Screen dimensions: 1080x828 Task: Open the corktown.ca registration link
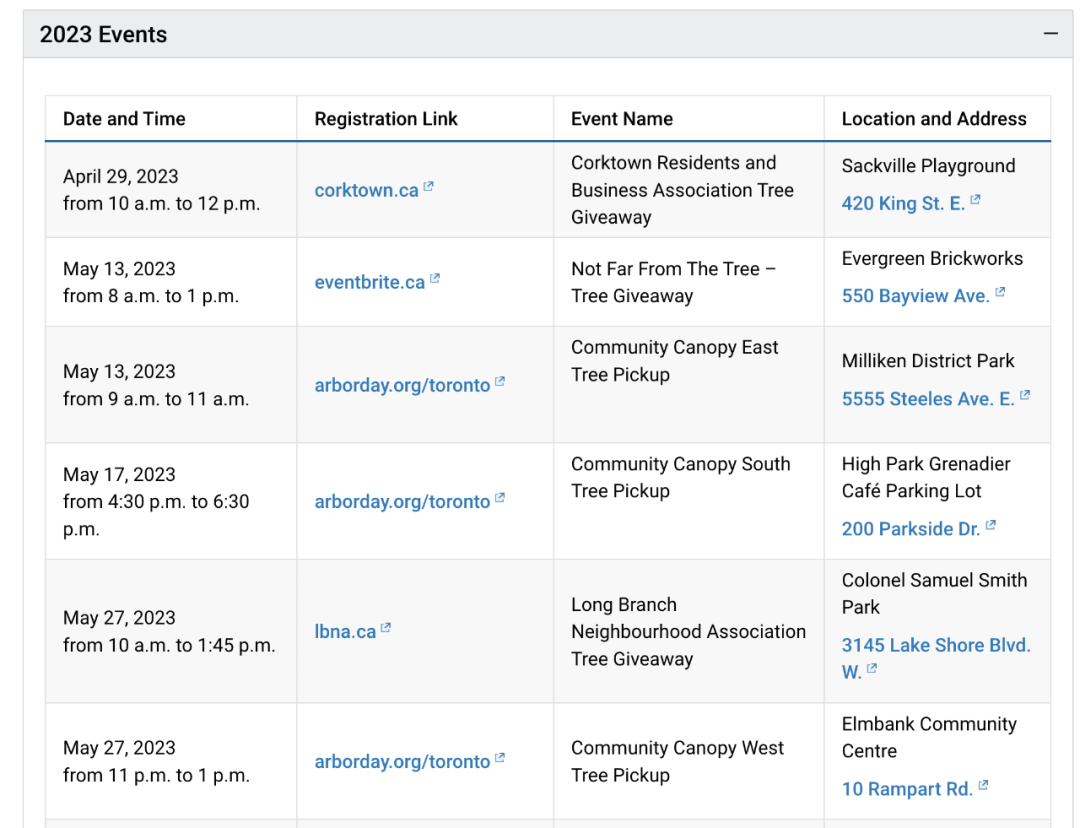(366, 190)
